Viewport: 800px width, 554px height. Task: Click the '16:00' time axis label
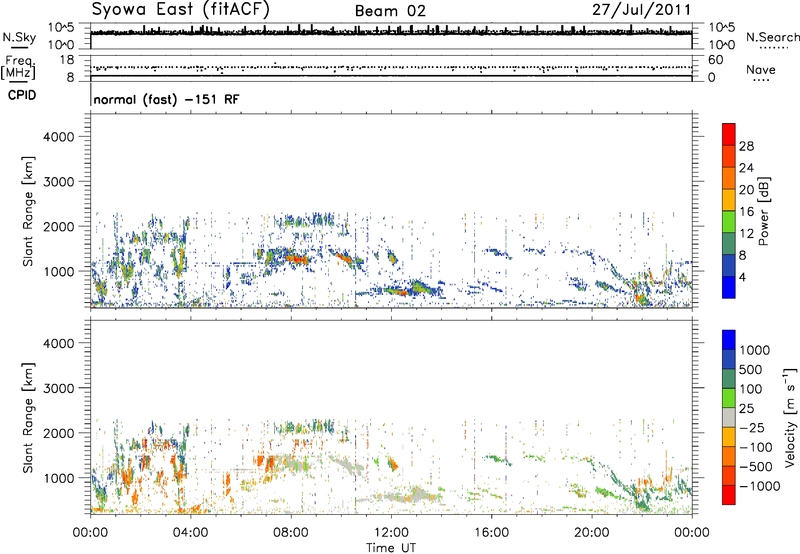point(491,533)
